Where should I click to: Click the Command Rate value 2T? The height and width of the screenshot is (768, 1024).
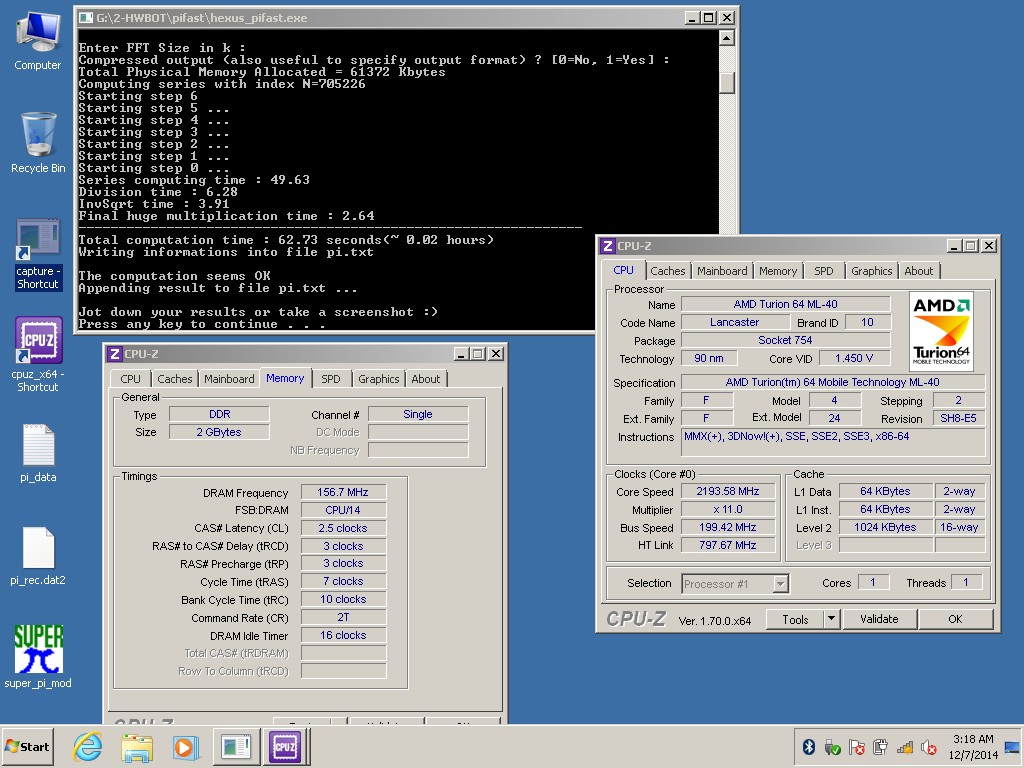pos(343,618)
